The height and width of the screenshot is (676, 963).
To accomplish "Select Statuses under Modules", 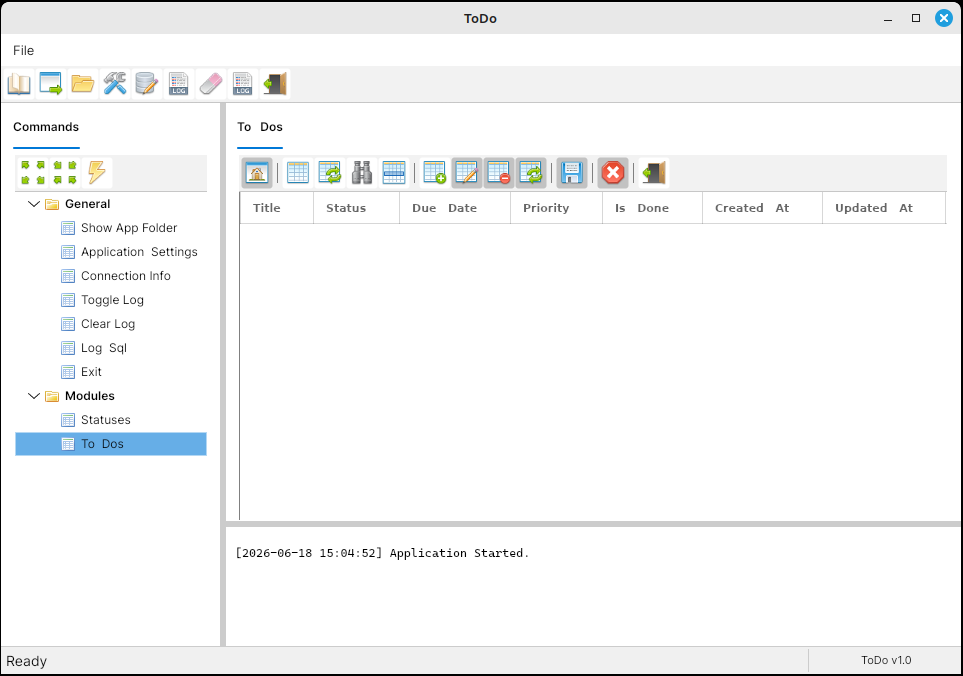I will click(106, 420).
